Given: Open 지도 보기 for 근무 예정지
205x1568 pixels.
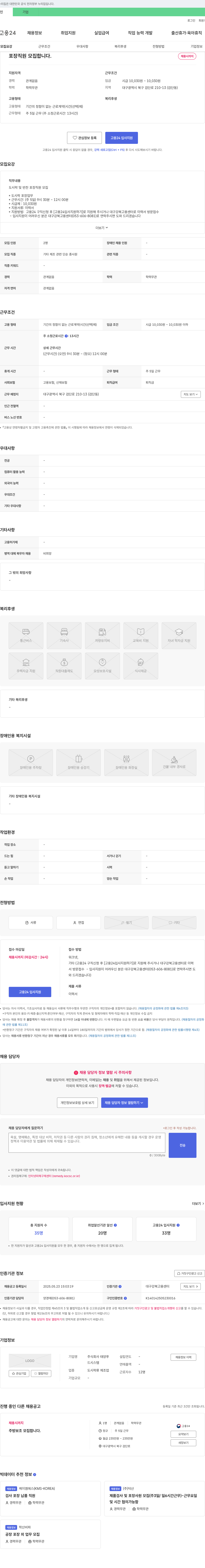Looking at the screenshot, I should click(191, 394).
